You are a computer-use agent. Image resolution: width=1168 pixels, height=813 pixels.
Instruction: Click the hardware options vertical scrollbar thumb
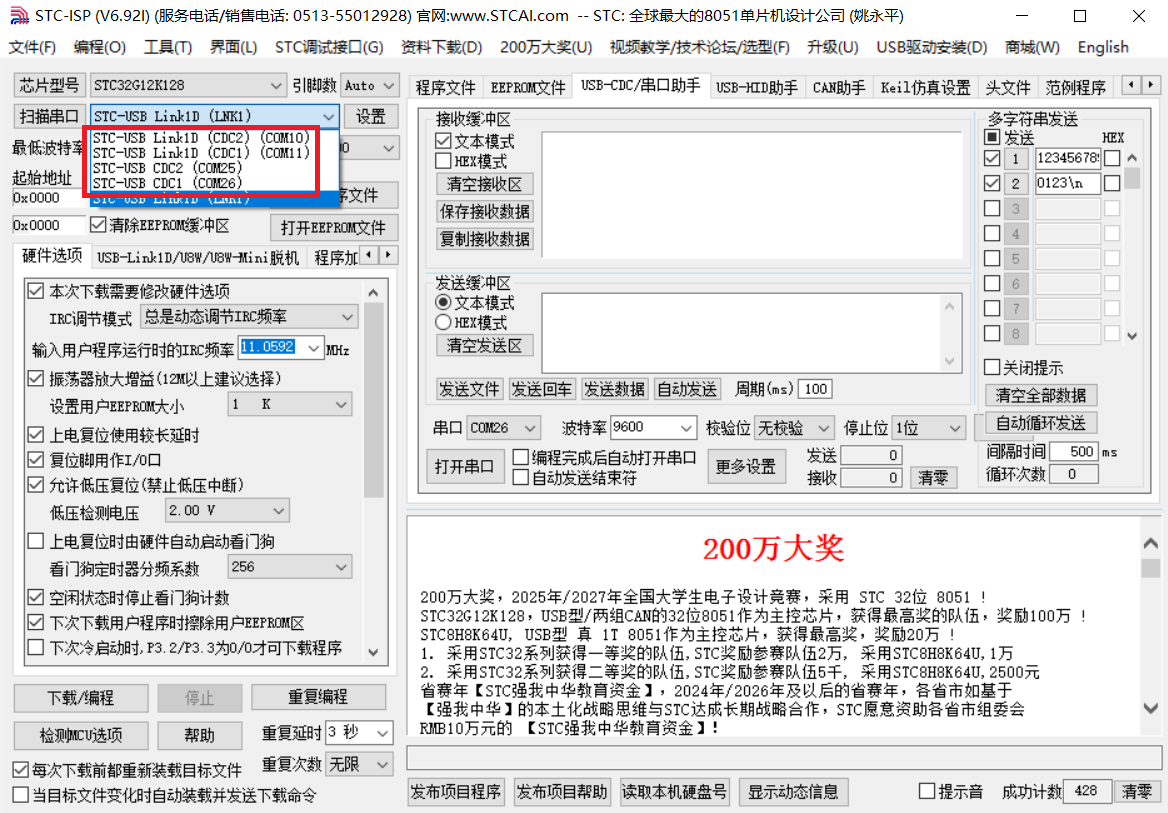374,400
